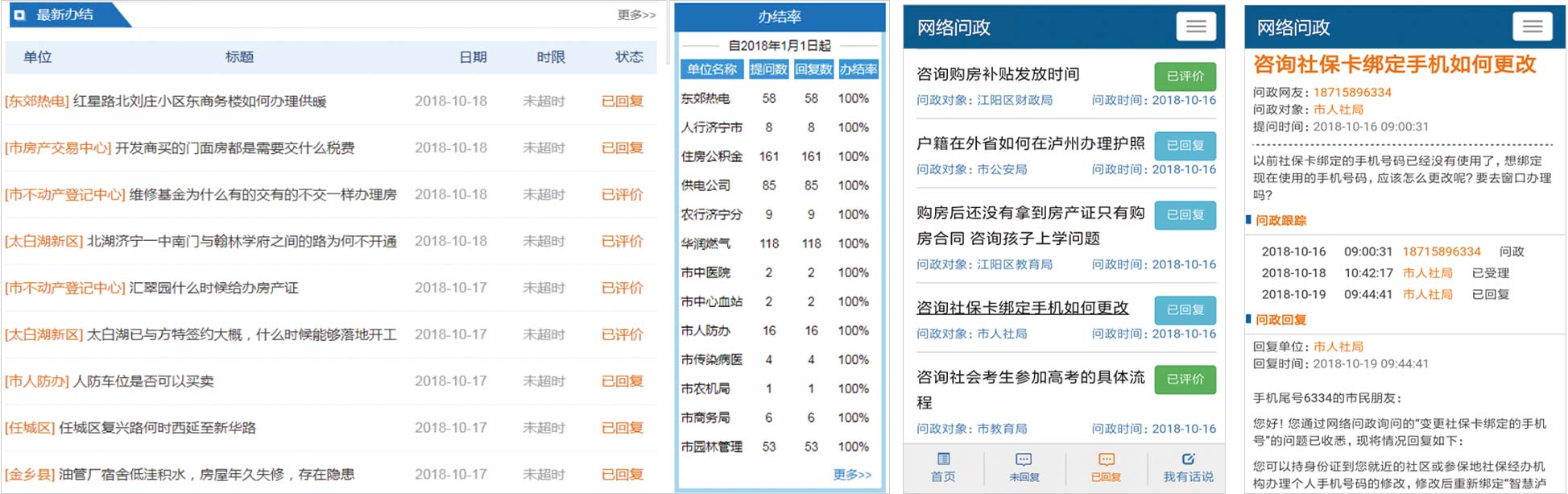1568x494 pixels.
Task: Click the square icon beside 最新办结
Action: [19, 15]
